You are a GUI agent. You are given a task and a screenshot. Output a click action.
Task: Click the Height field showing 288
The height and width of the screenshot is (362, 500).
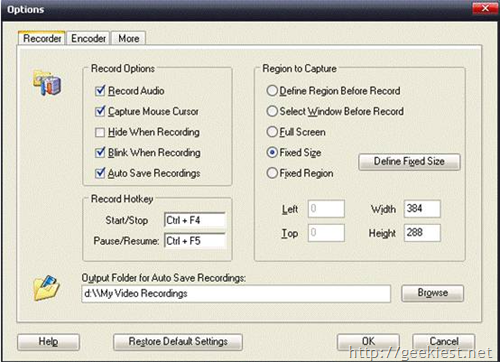coord(422,233)
